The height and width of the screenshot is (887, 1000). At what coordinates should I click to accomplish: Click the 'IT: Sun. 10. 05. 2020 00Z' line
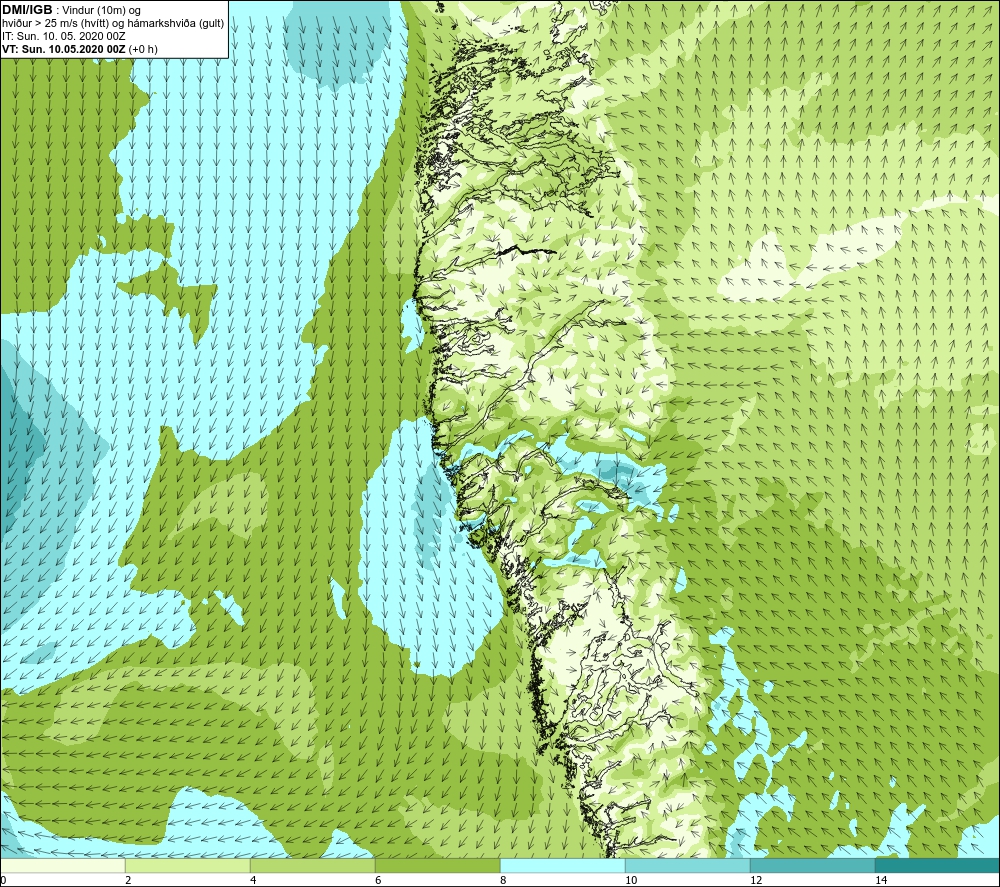click(x=63, y=36)
